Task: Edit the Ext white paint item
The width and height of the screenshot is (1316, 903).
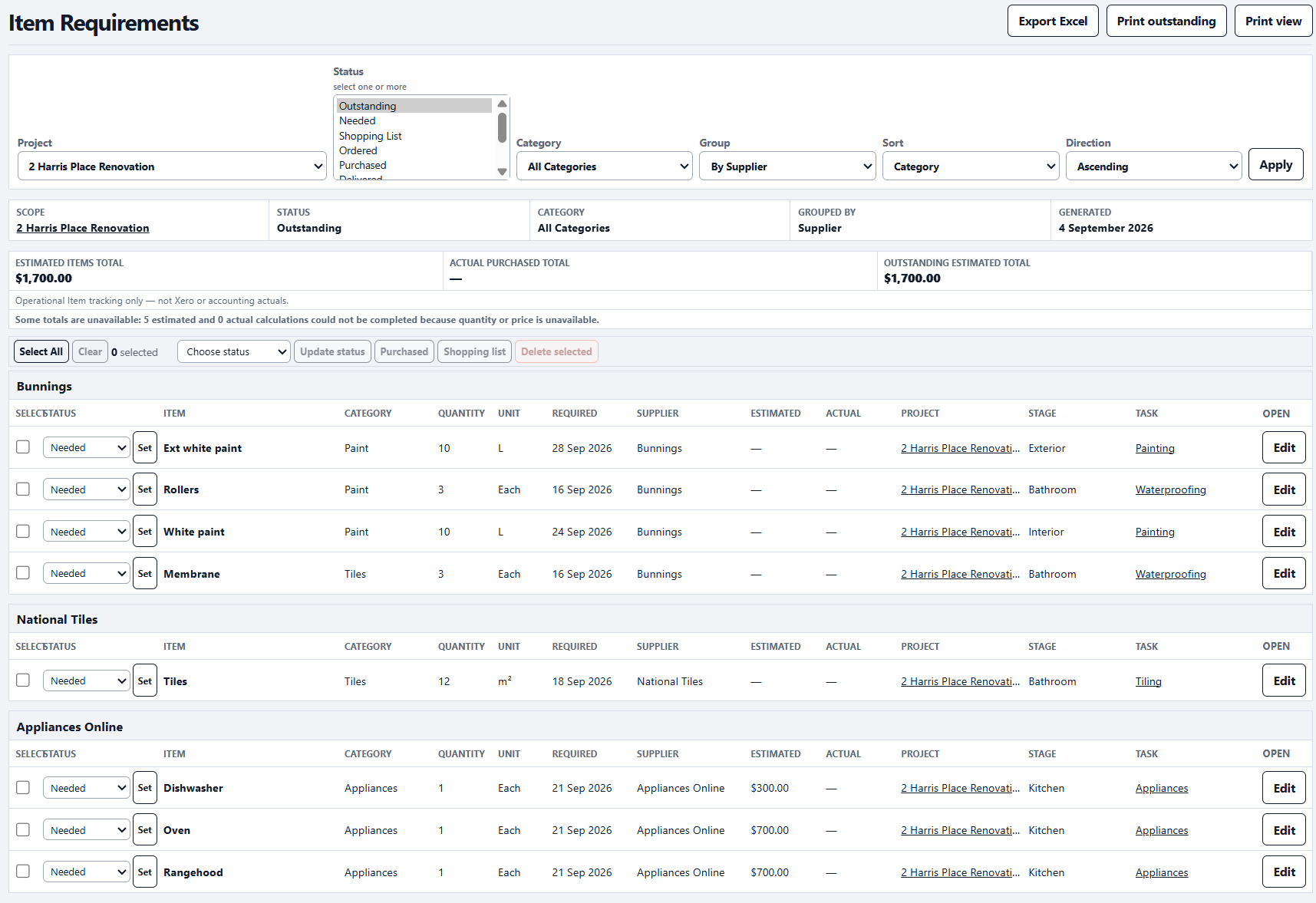Action: coord(1284,447)
